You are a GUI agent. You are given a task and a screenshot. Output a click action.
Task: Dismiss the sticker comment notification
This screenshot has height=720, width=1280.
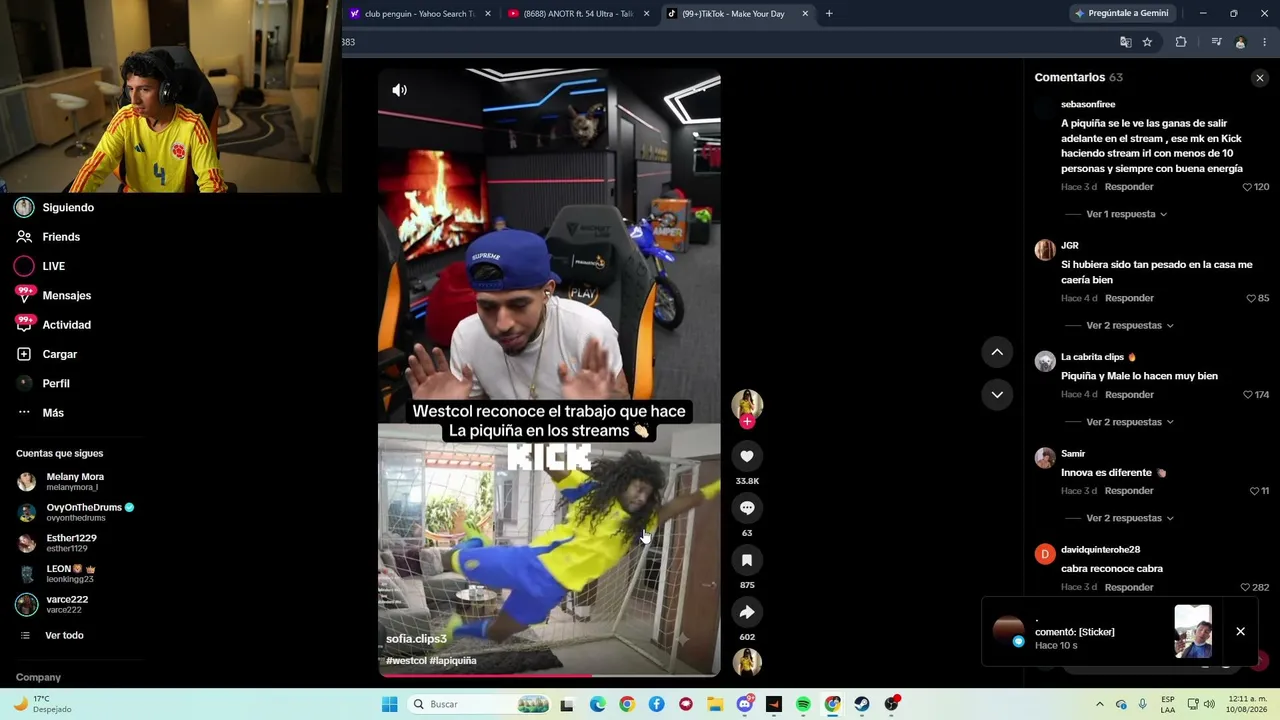tap(1240, 631)
